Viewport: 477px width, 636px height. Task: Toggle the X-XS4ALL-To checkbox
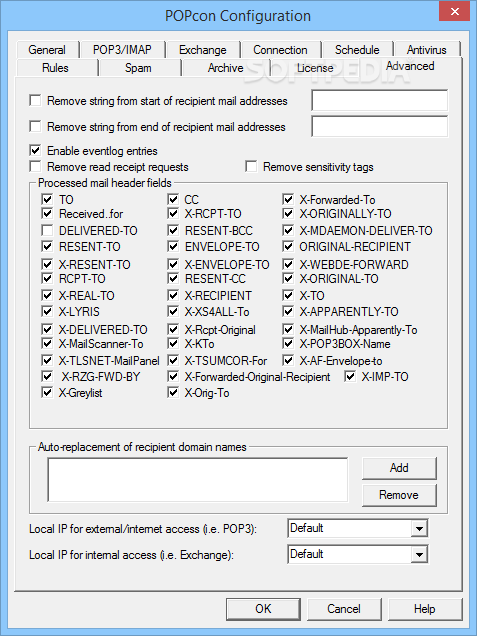click(173, 312)
